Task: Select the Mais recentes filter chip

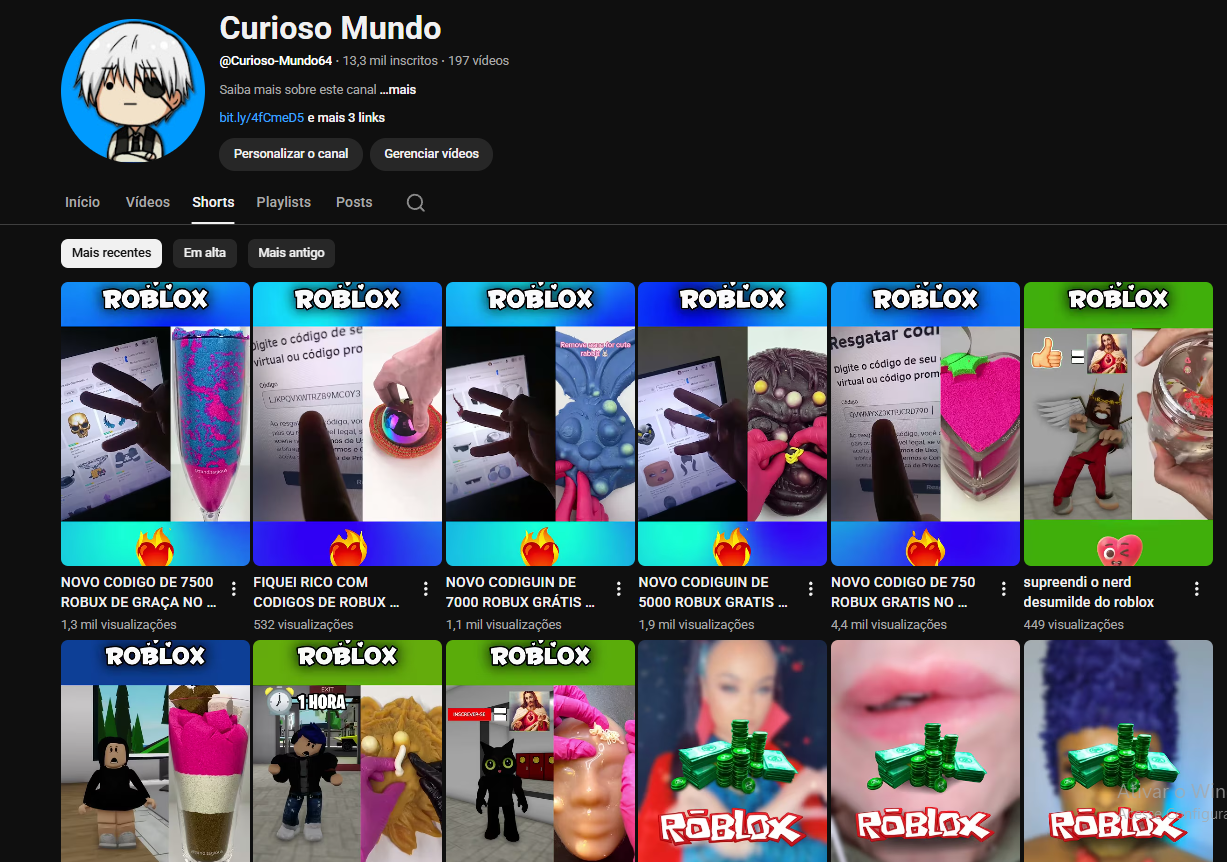Action: pos(112,253)
